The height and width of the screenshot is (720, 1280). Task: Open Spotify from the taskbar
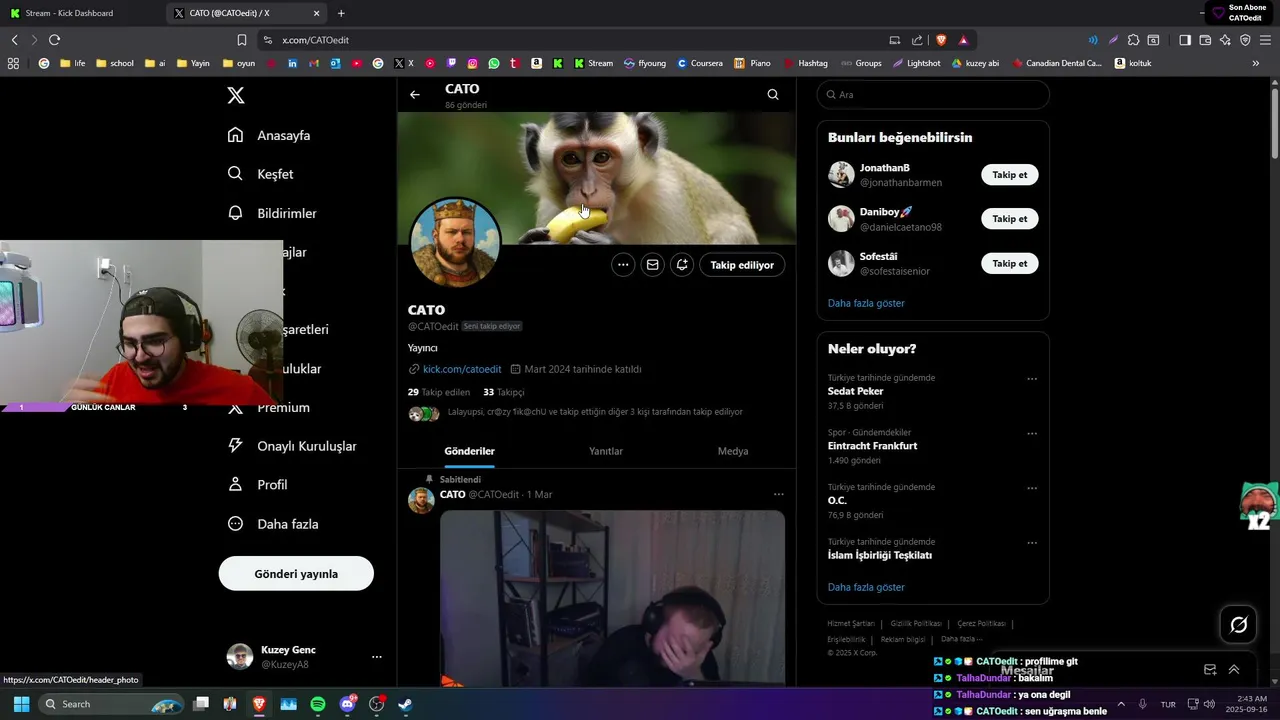click(x=318, y=704)
